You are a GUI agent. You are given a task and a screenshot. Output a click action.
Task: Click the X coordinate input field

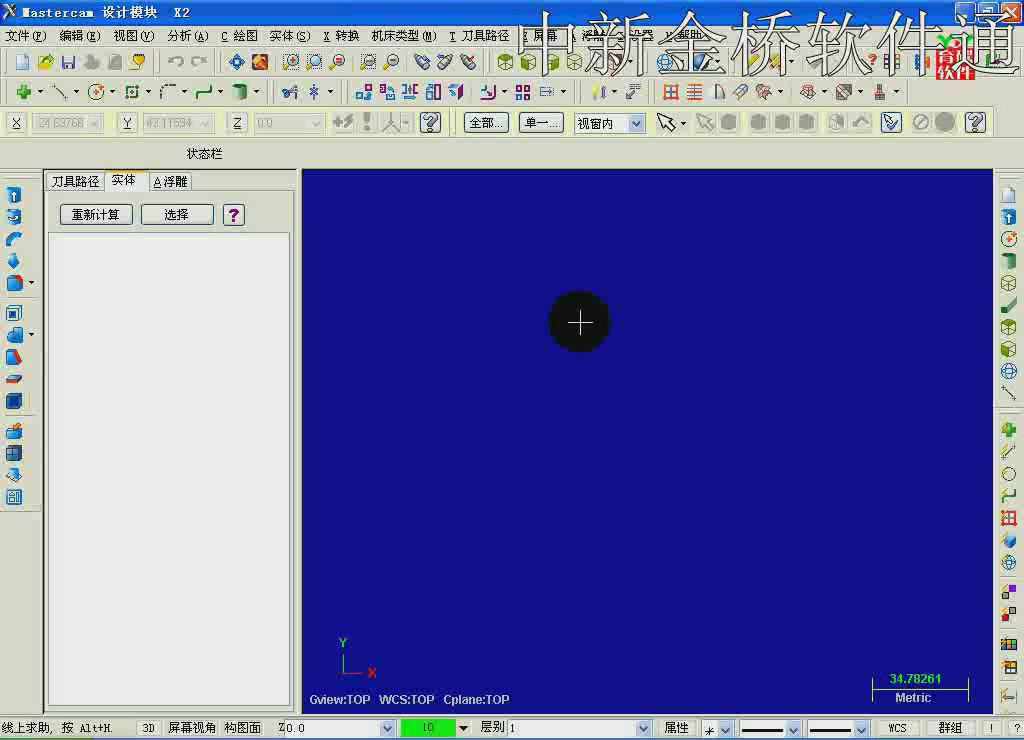67,123
